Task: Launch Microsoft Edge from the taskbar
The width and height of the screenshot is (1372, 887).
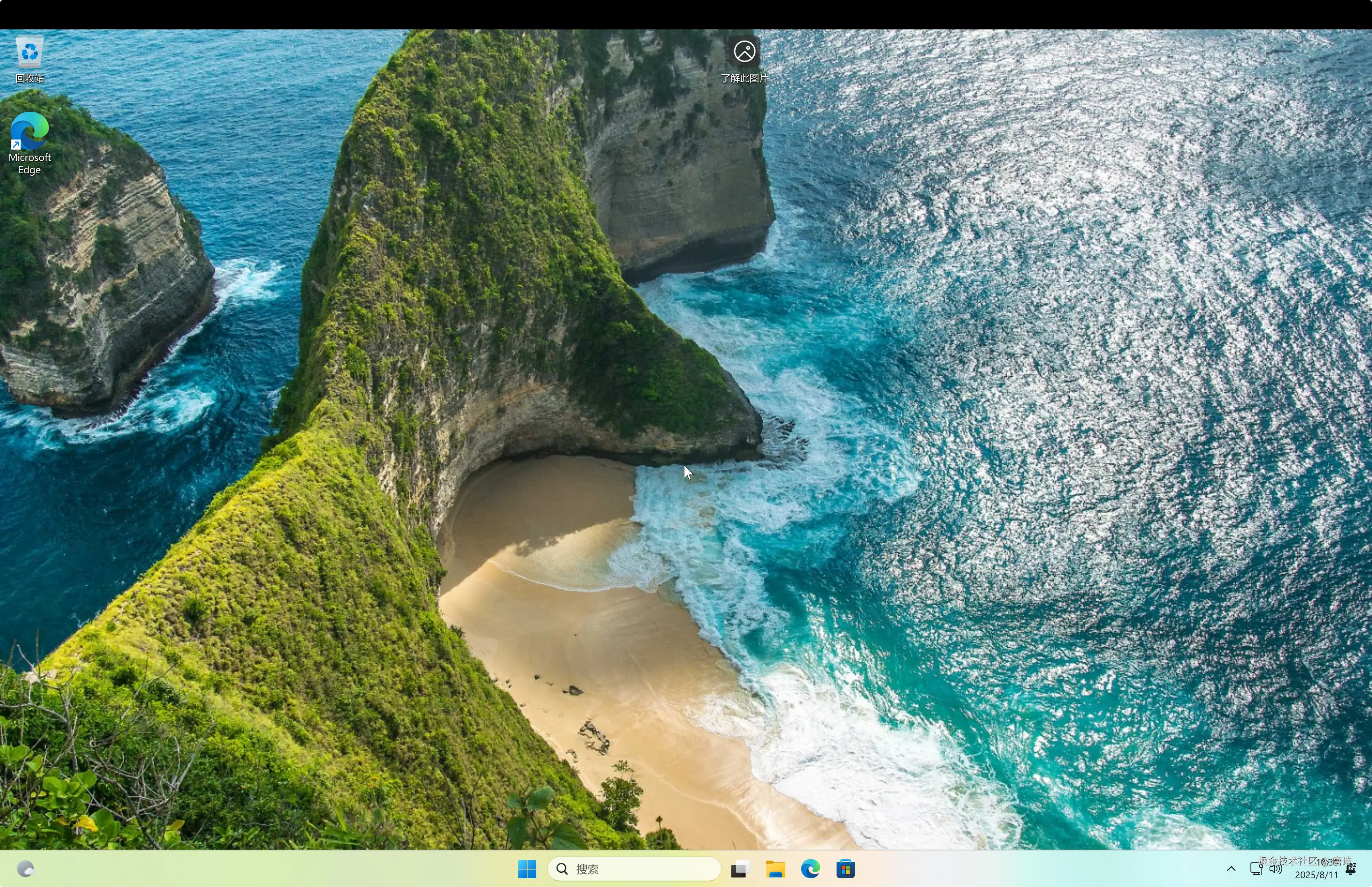Action: [x=810, y=869]
